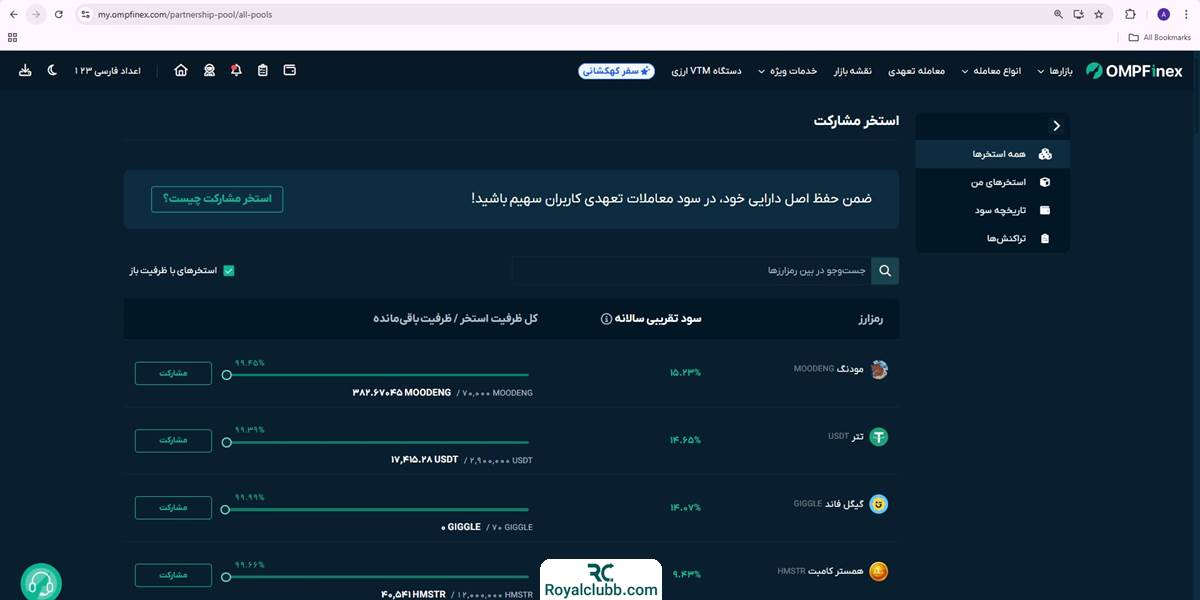1200x600 pixels.
Task: Click 14.65% annual profit for USDT
Action: pos(685,440)
